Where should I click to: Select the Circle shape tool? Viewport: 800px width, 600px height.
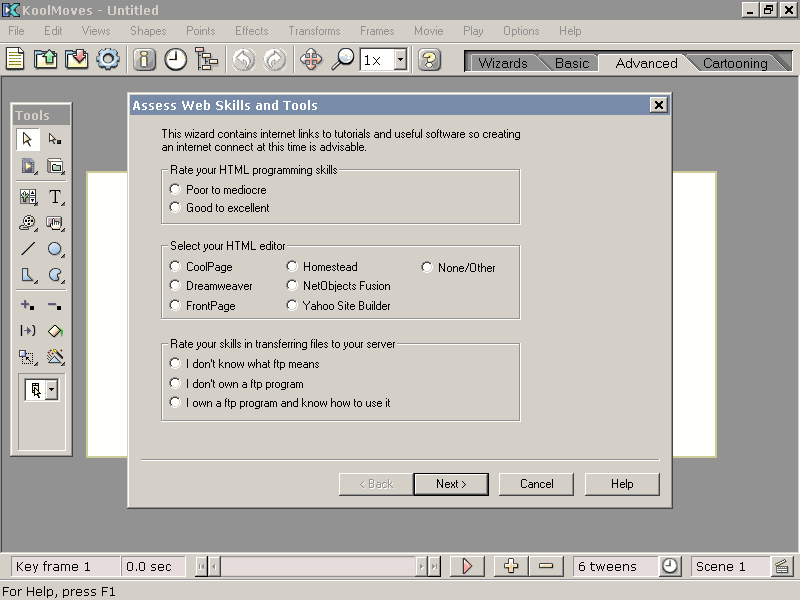click(x=55, y=249)
